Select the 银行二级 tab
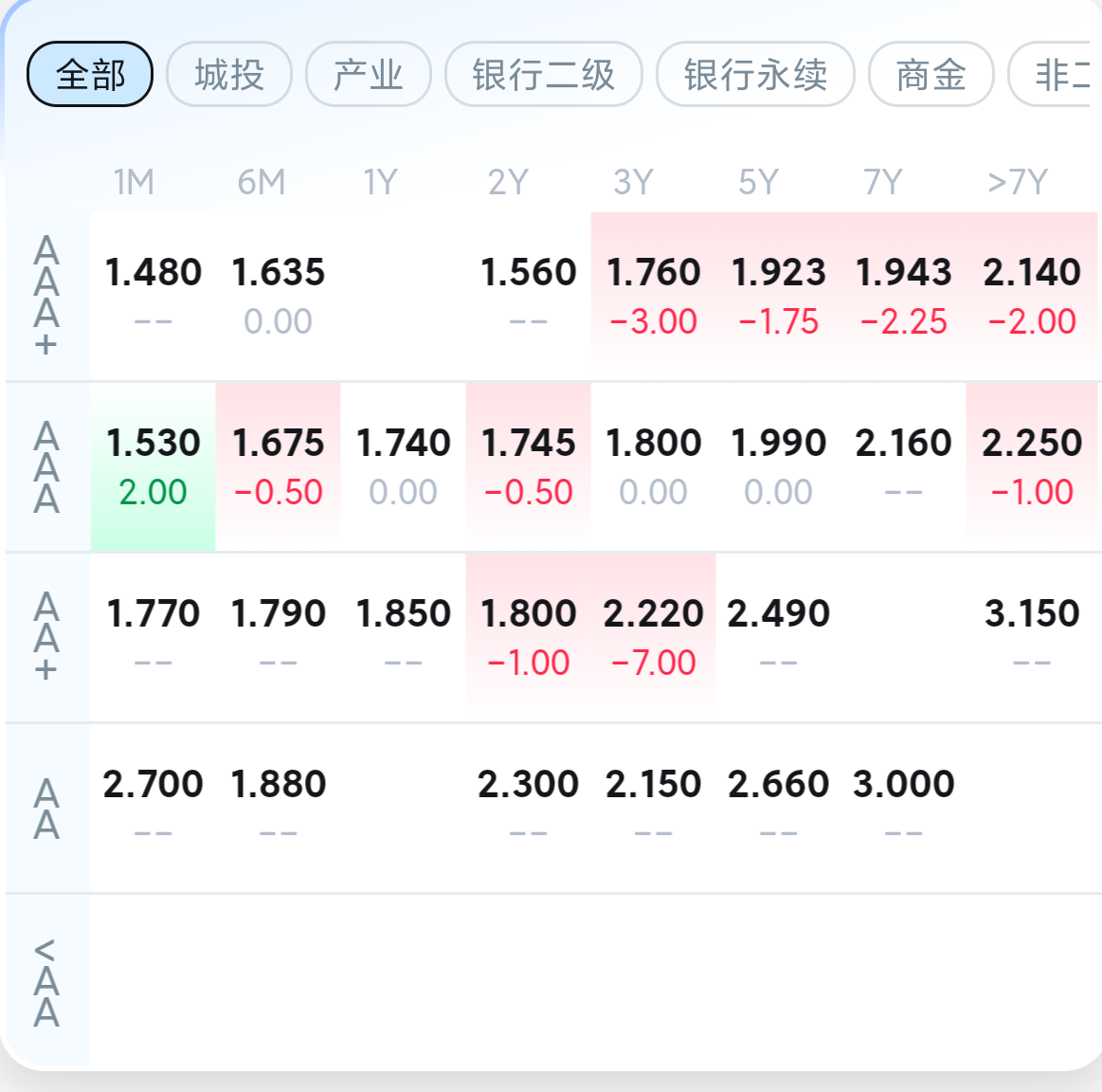This screenshot has width=1102, height=1092. pyautogui.click(x=544, y=74)
